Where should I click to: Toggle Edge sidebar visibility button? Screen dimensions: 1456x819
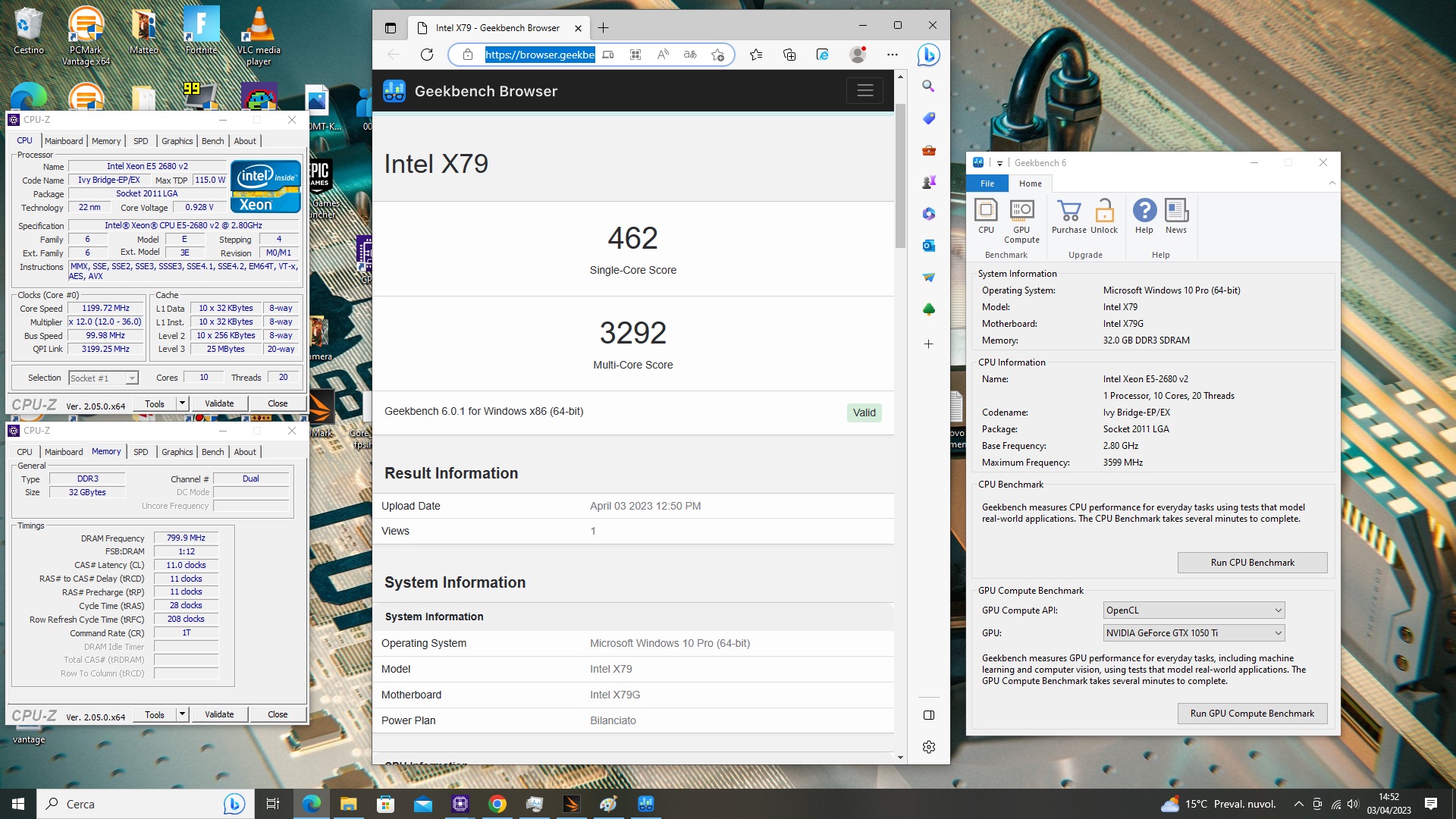click(928, 715)
